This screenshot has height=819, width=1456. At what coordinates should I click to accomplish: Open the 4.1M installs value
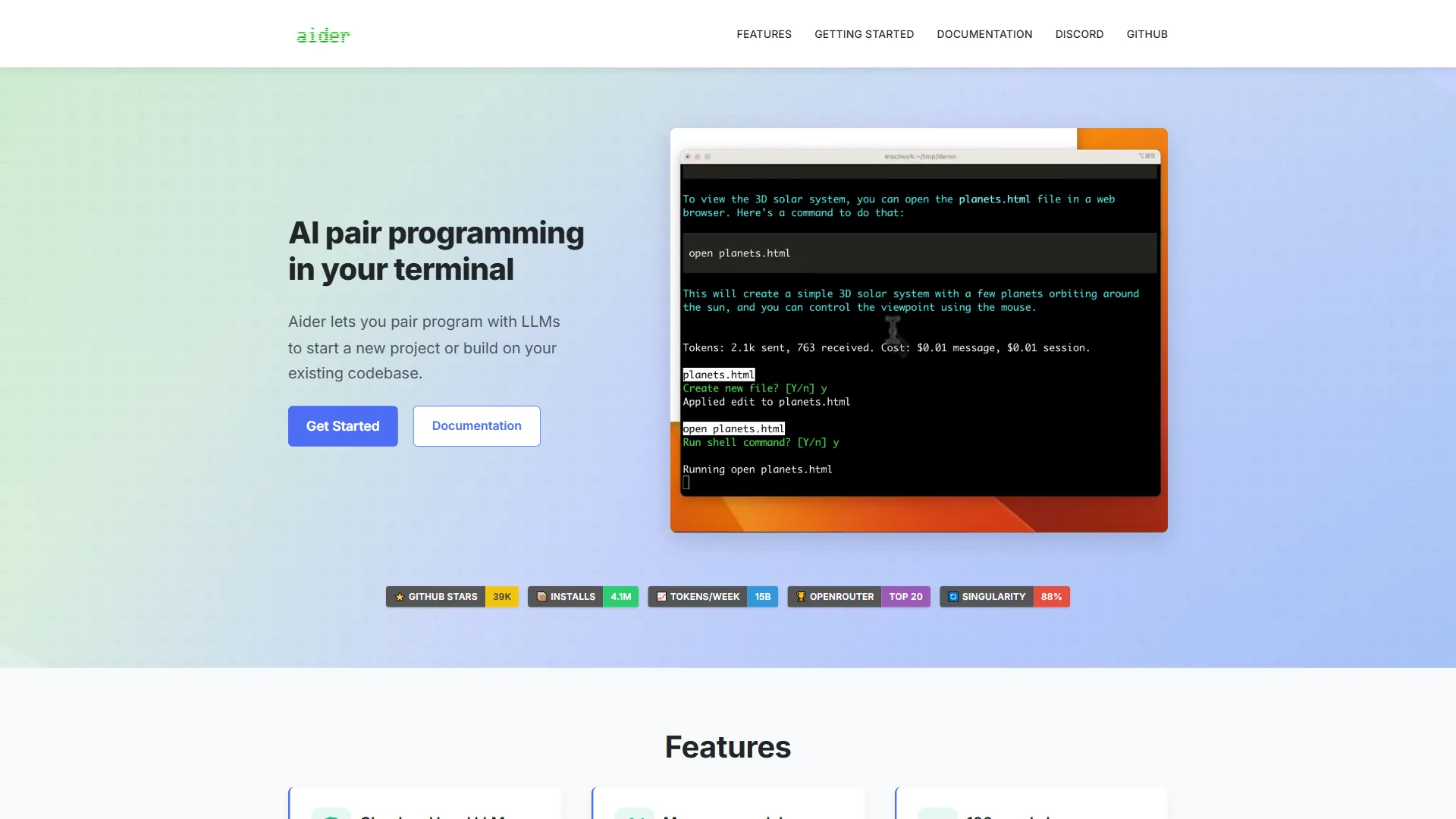[x=621, y=597]
